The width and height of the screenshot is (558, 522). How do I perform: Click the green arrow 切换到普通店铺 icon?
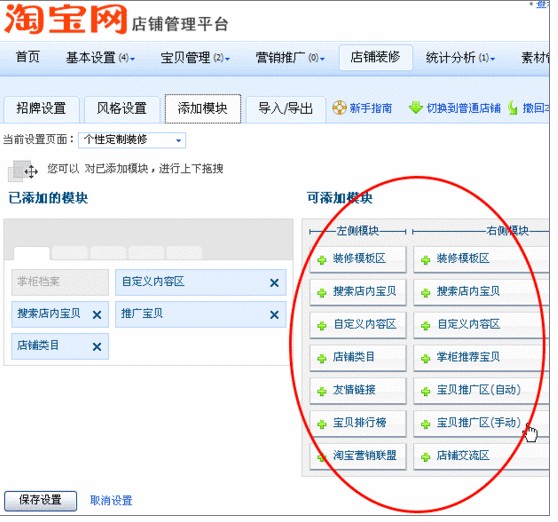tap(416, 107)
